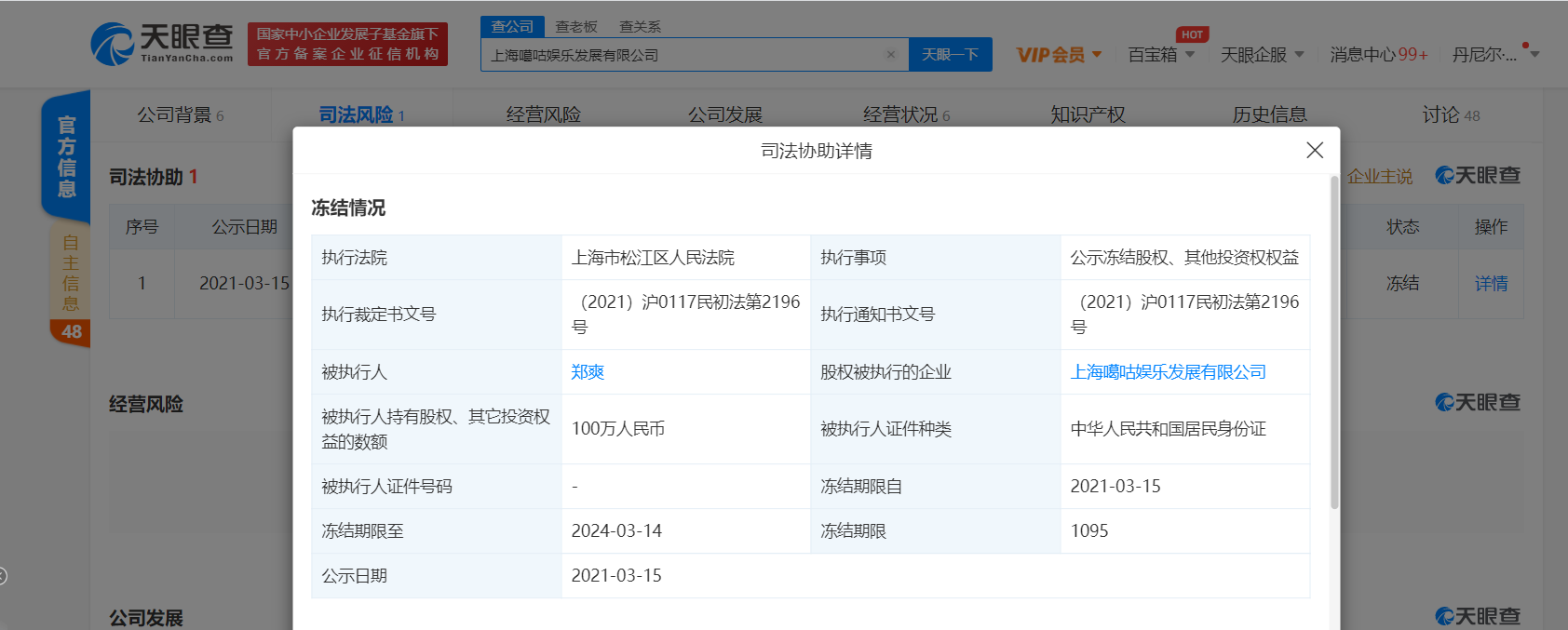The height and width of the screenshot is (630, 1568).
Task: Click the HOT badge above 百宝箱
Action: point(1192,34)
